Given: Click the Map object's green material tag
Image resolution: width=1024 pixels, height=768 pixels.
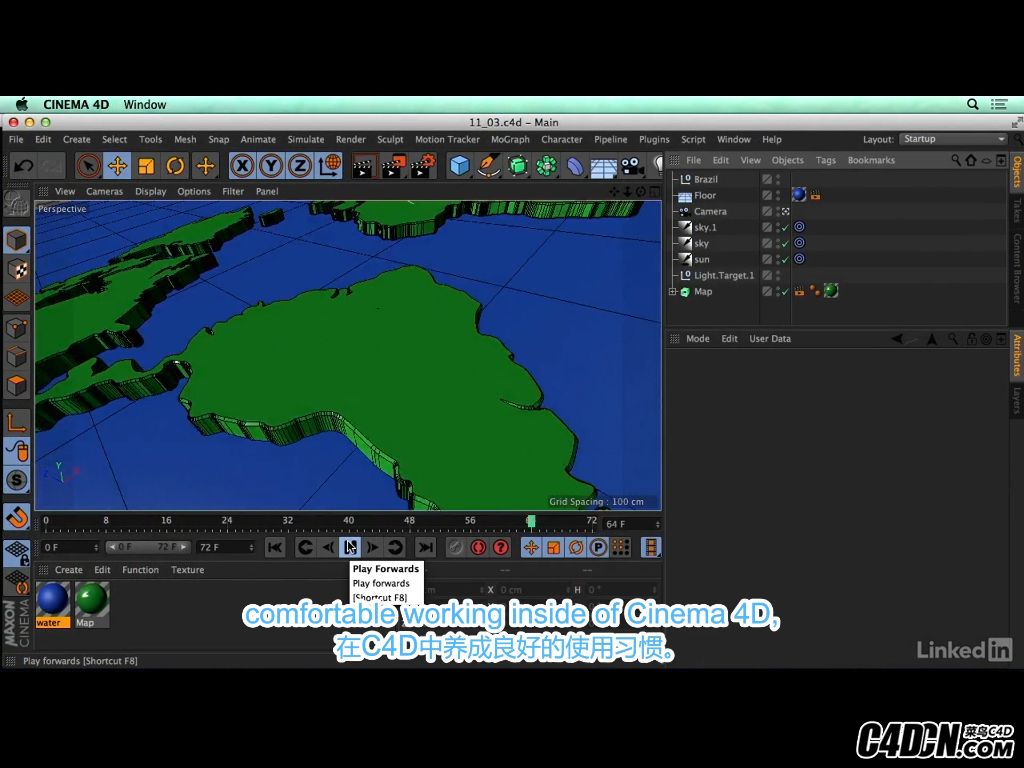Looking at the screenshot, I should (831, 291).
